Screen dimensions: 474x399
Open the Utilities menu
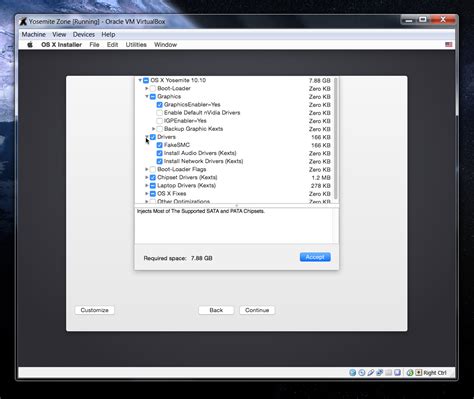click(x=136, y=45)
